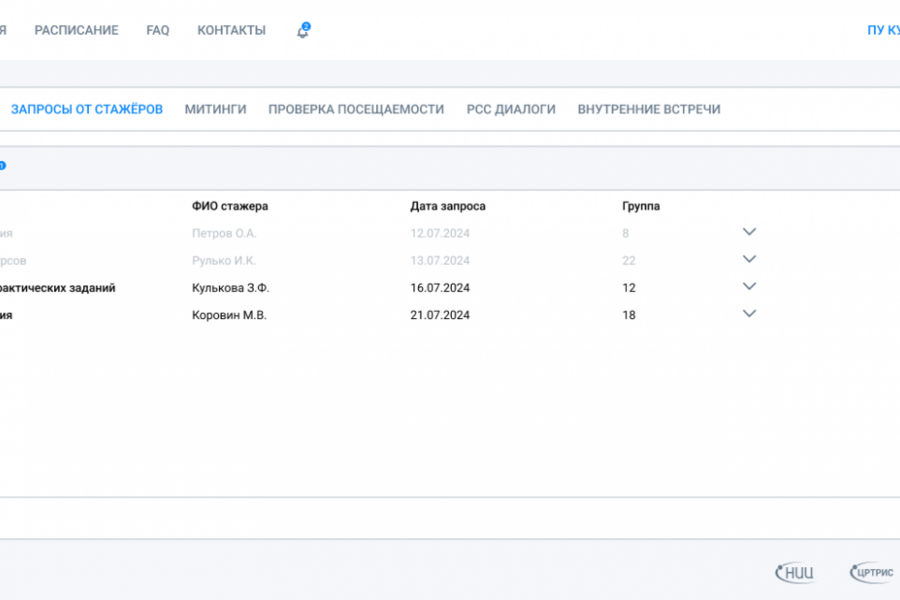
Task: Switch to the РСС ДИАЛОГИ tab
Action: click(x=511, y=109)
